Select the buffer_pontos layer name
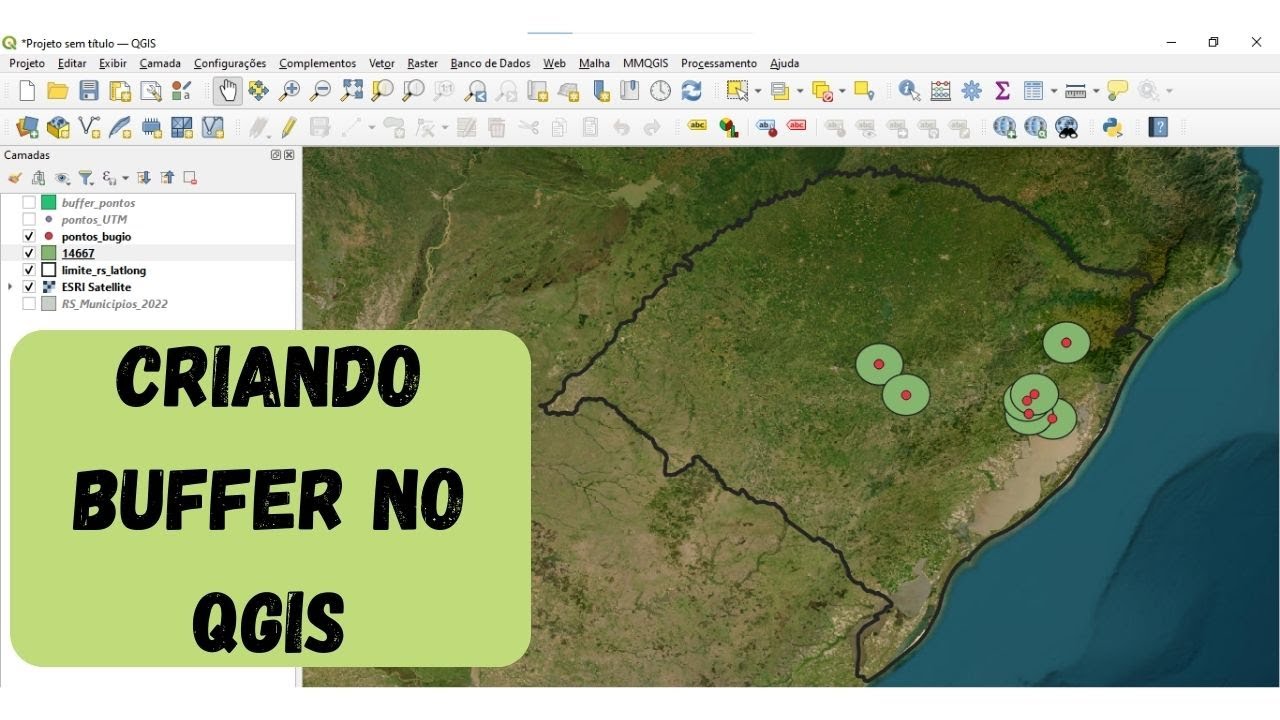 98,203
